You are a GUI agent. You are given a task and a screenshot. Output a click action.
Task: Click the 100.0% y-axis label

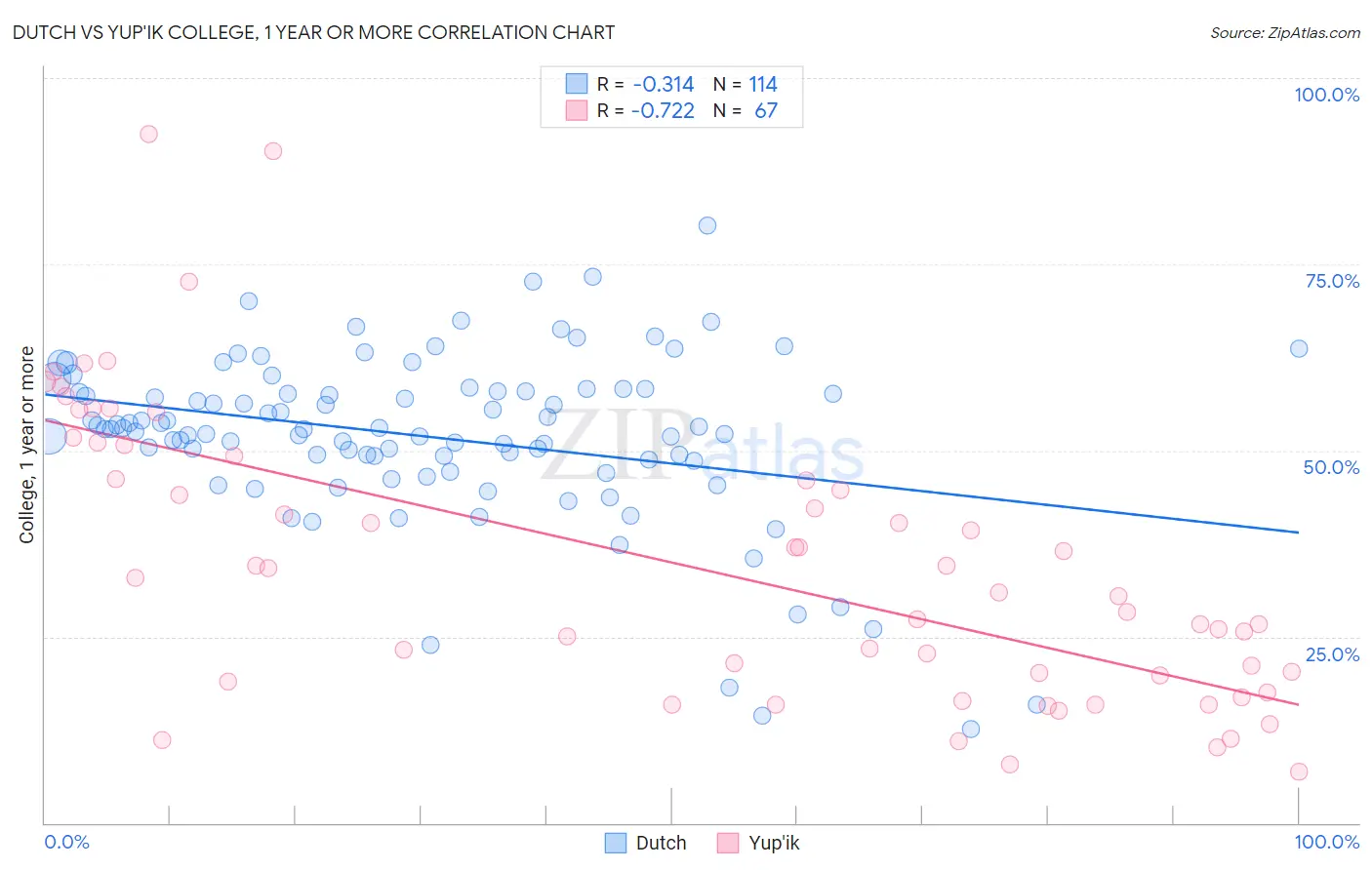point(1327,95)
